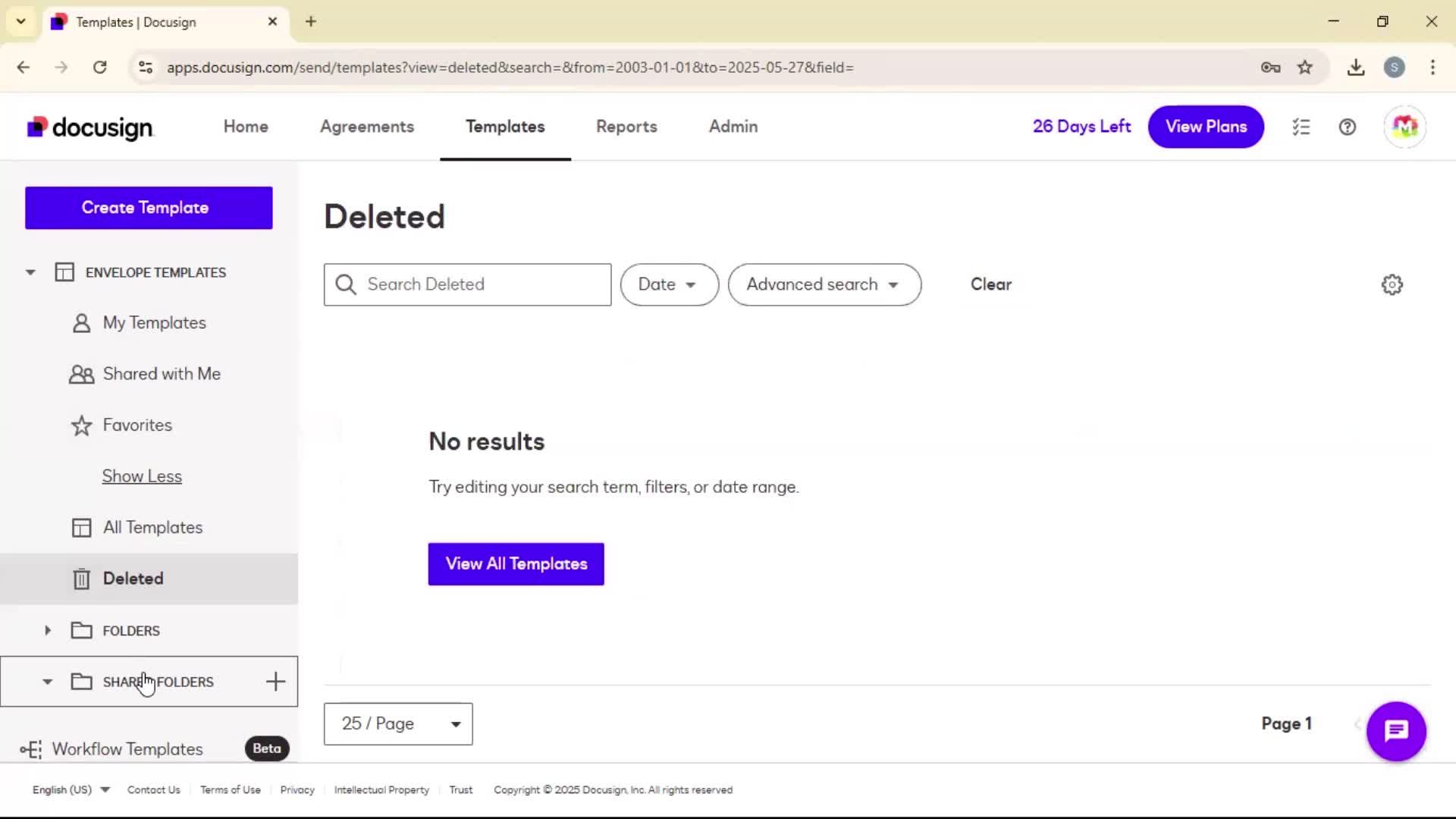Add a shared folder with plus icon
The width and height of the screenshot is (1456, 819).
276,682
